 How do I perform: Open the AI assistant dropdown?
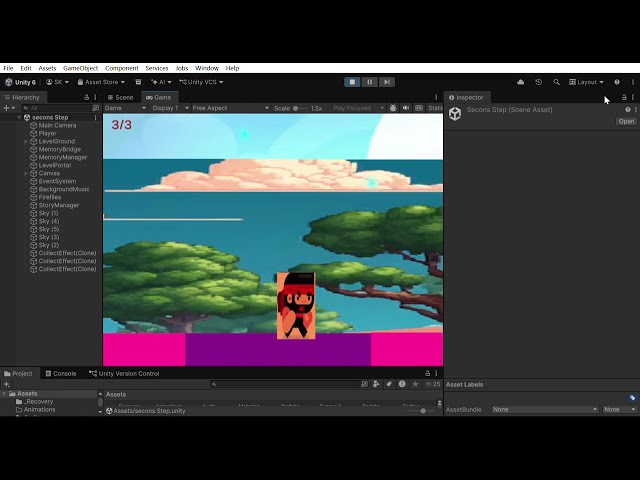161,82
